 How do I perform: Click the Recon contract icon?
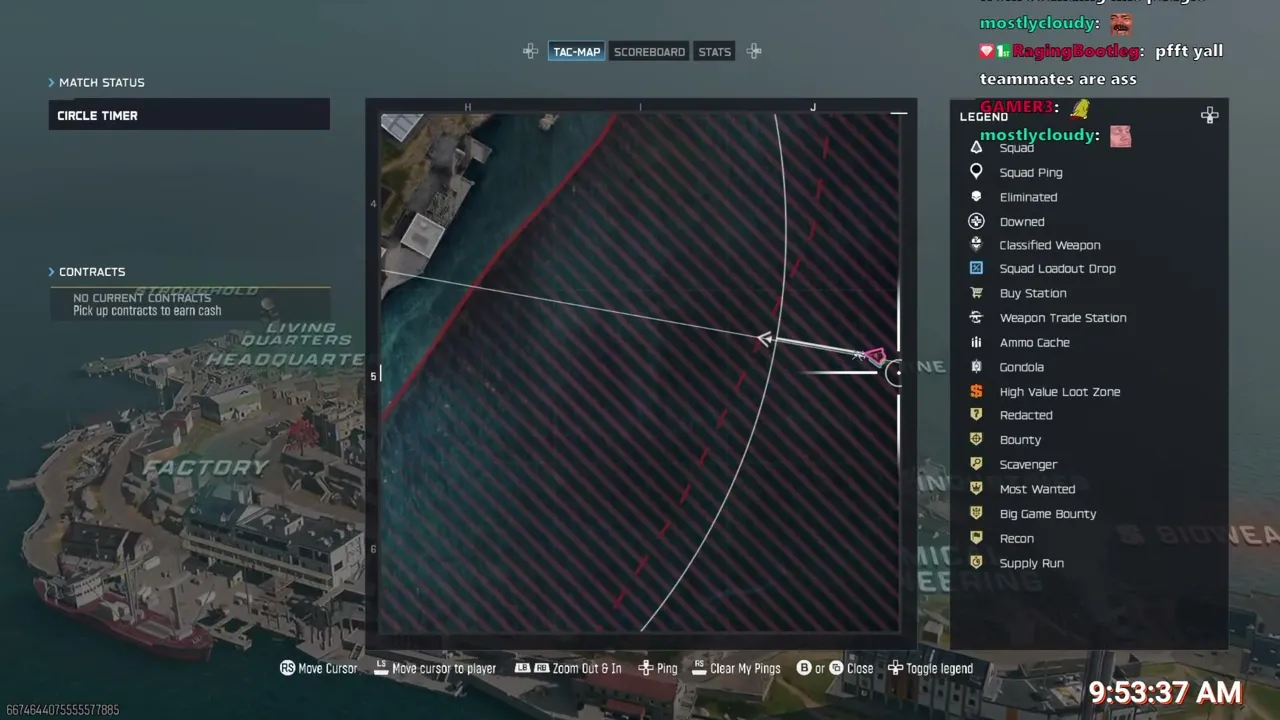[x=976, y=538]
